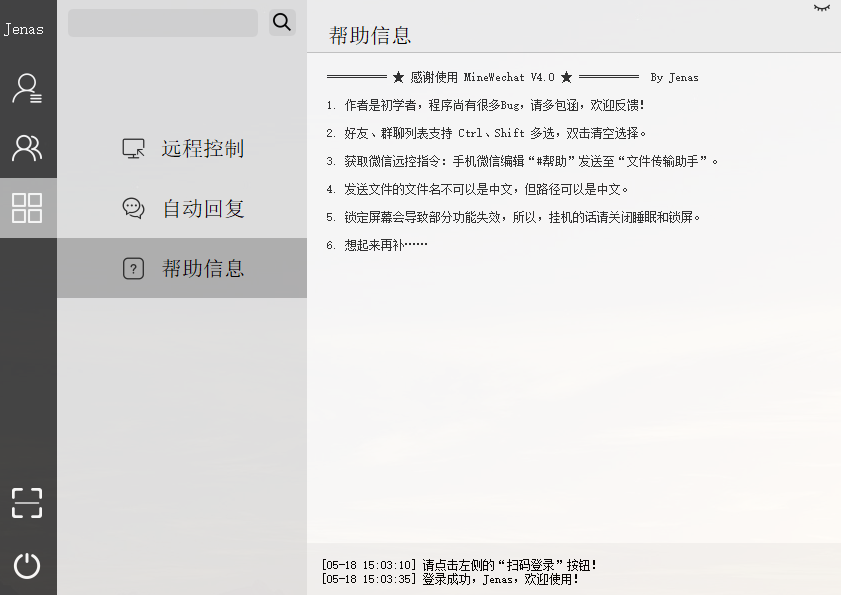Click the 感谢使用 MineWechat V4.0 title line
The image size is (841, 595).
[483, 77]
